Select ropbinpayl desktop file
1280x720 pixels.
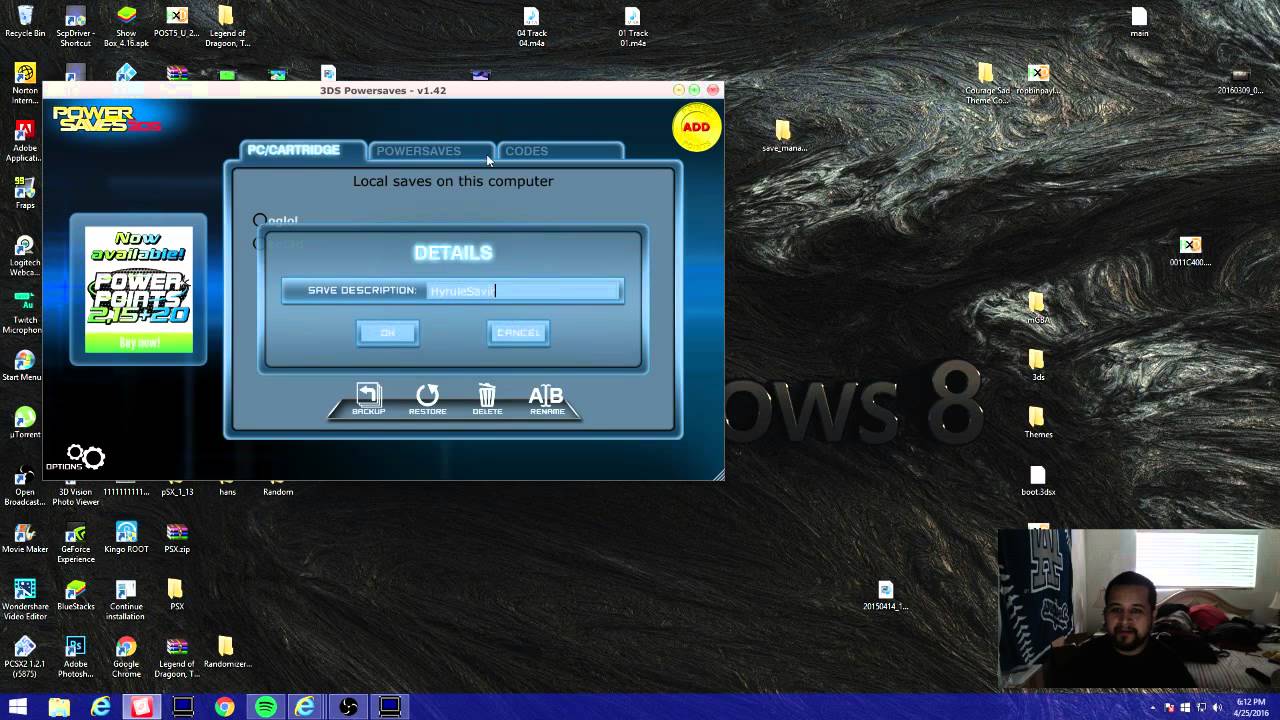coord(1038,78)
